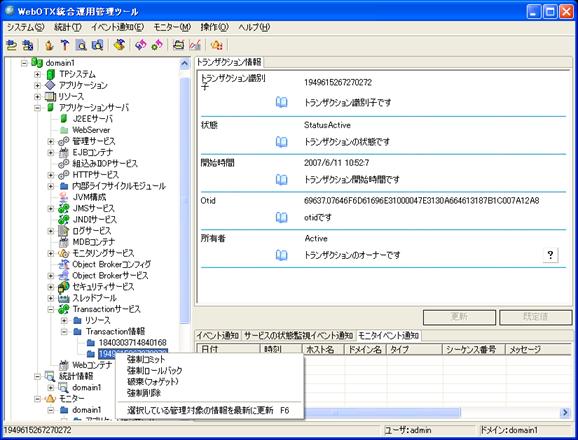Click the double document magnifier toolbar icon
This screenshot has width=578, height=440.
point(97,45)
